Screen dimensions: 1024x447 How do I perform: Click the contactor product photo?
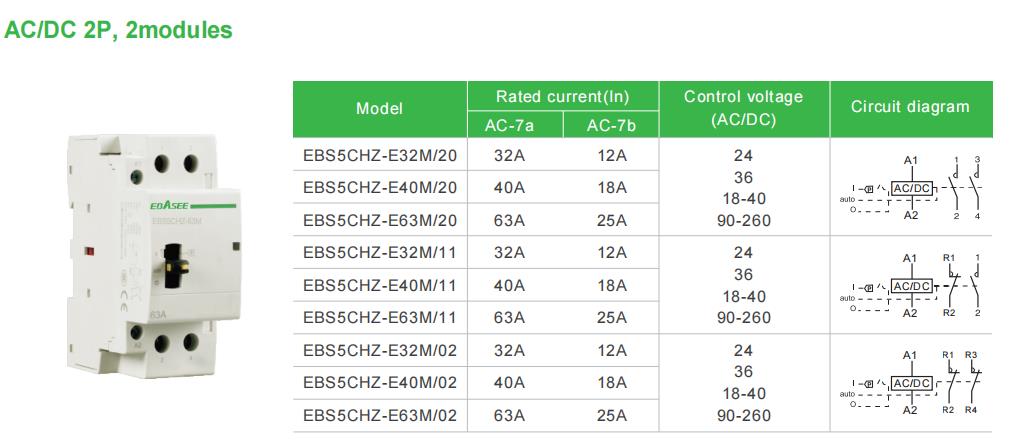(x=153, y=256)
